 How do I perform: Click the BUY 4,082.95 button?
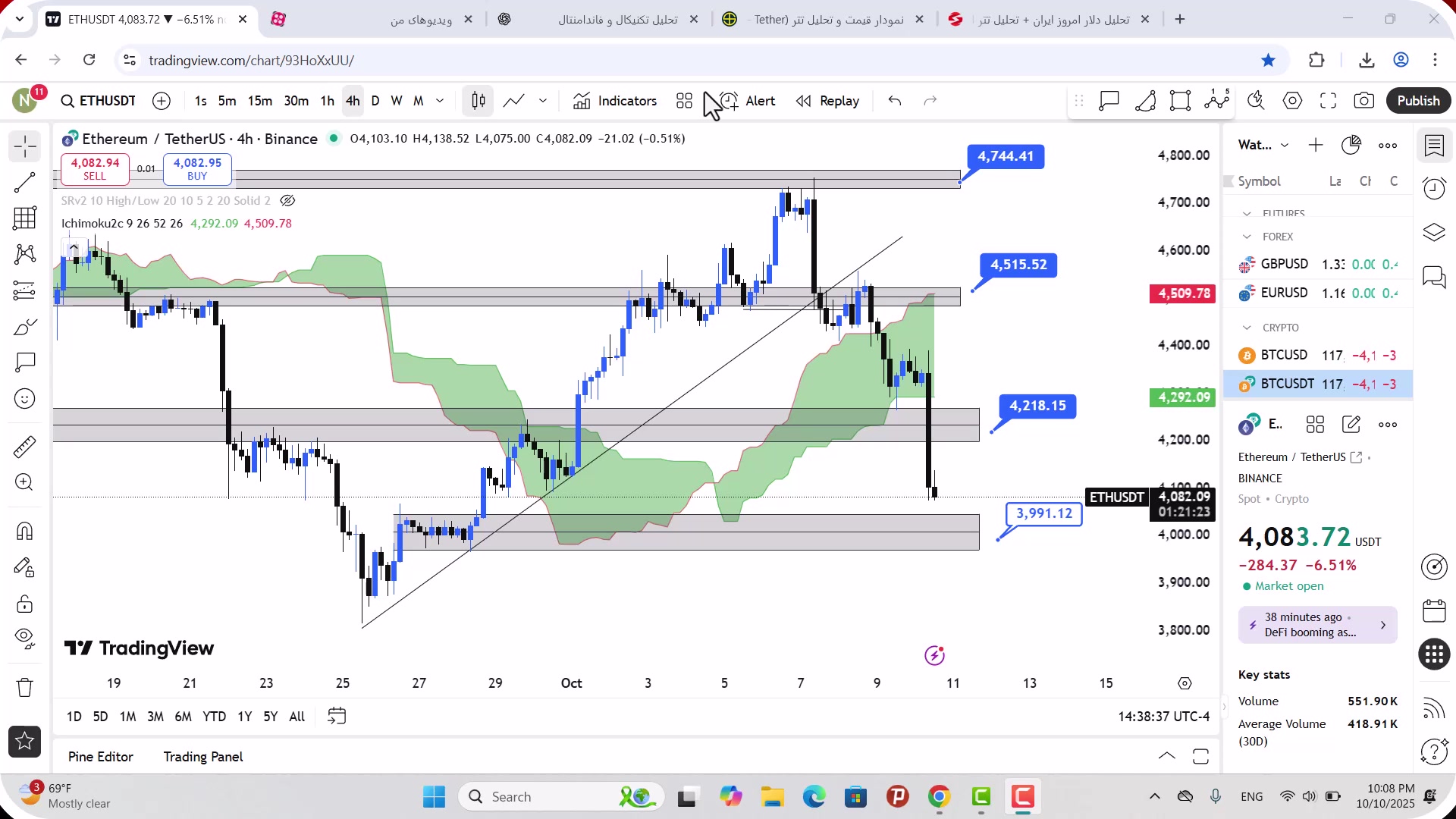pos(197,169)
